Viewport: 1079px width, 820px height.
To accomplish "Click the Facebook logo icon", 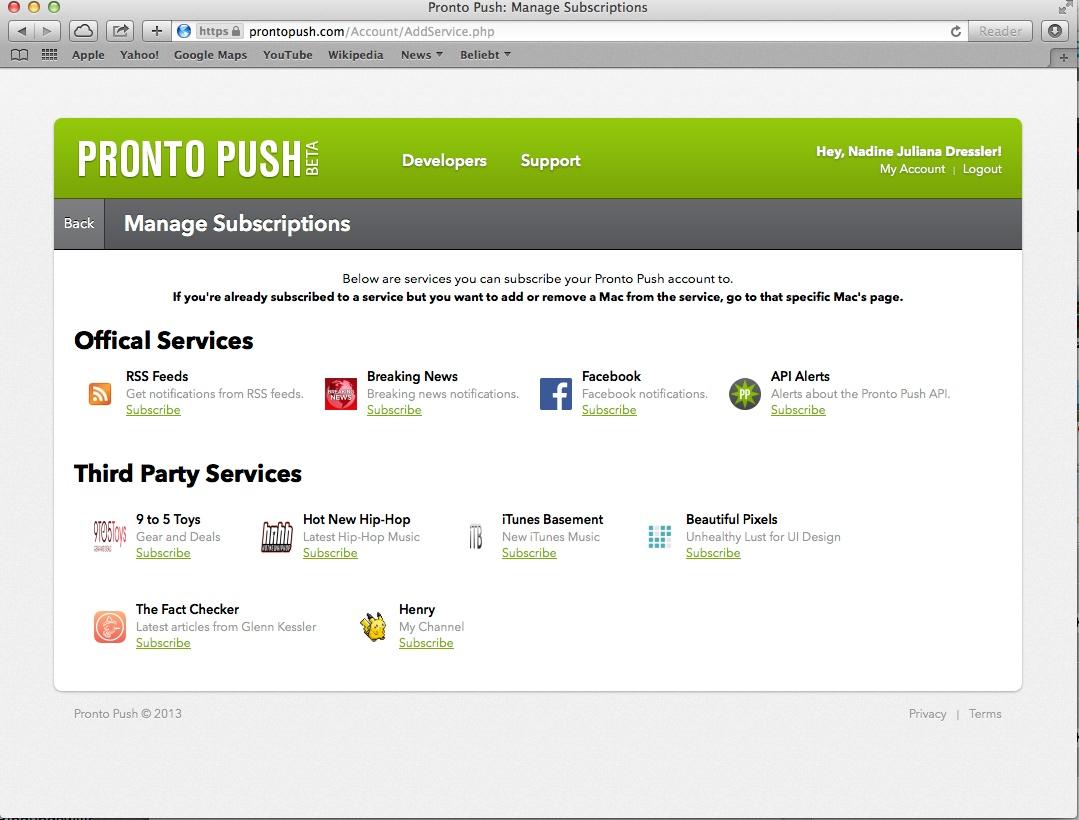I will 555,393.
